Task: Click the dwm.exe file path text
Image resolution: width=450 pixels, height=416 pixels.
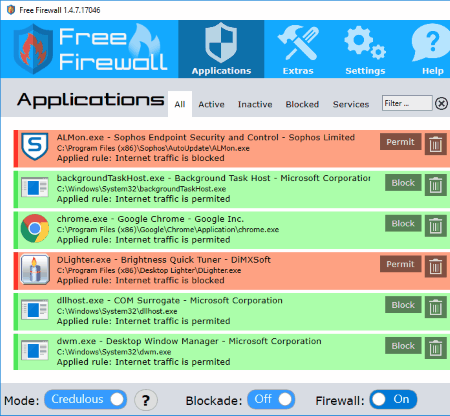Action: point(114,352)
